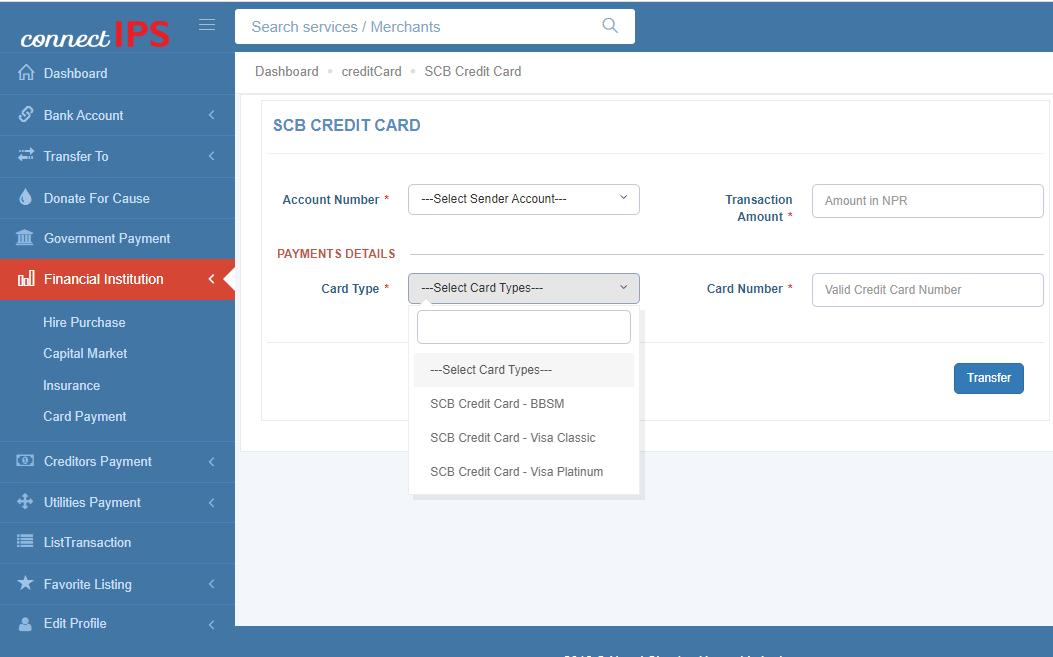This screenshot has width=1053, height=657.
Task: Click the Transfer To arrows icon
Action: (27, 156)
